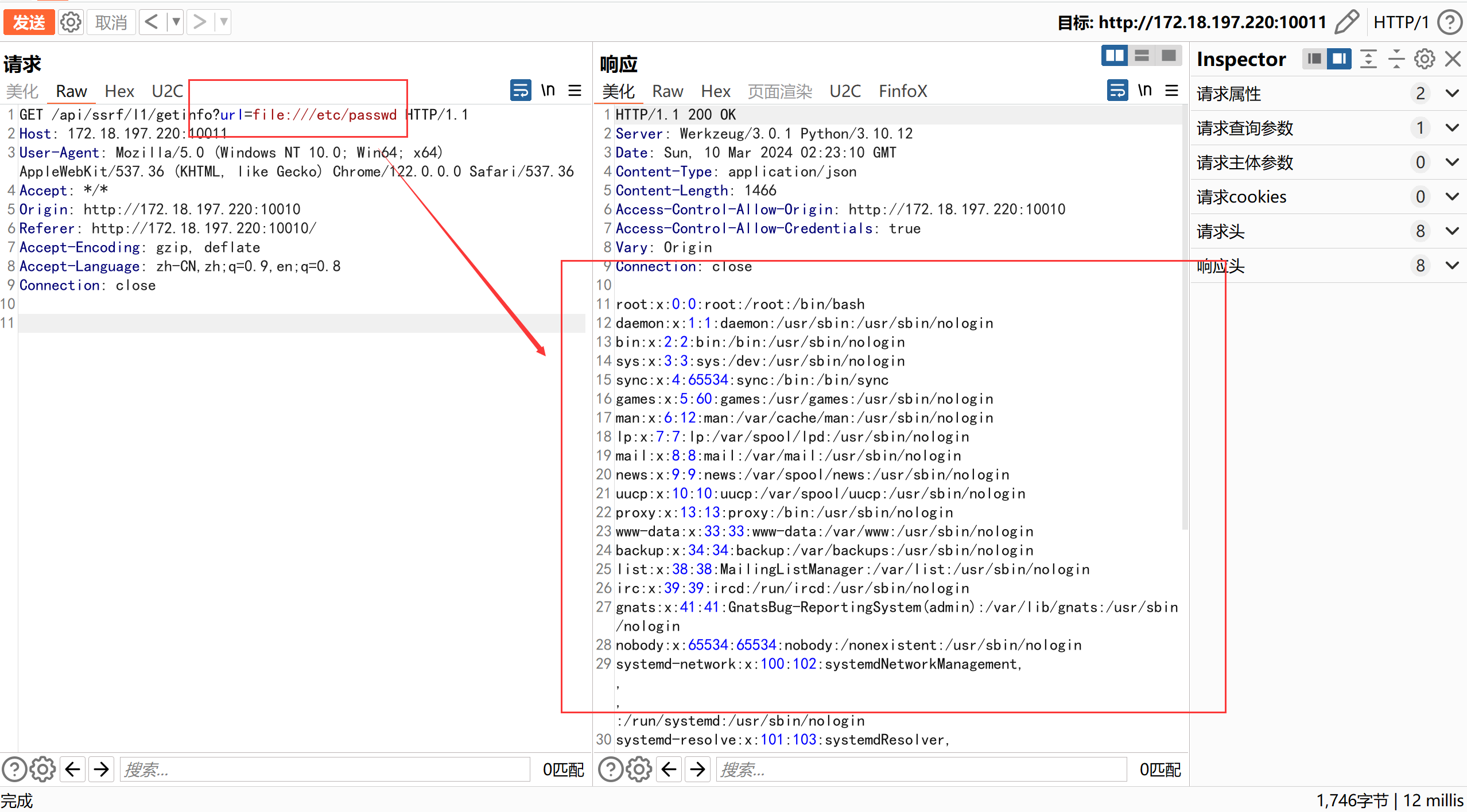Close the Inspector panel

pos(1453,59)
